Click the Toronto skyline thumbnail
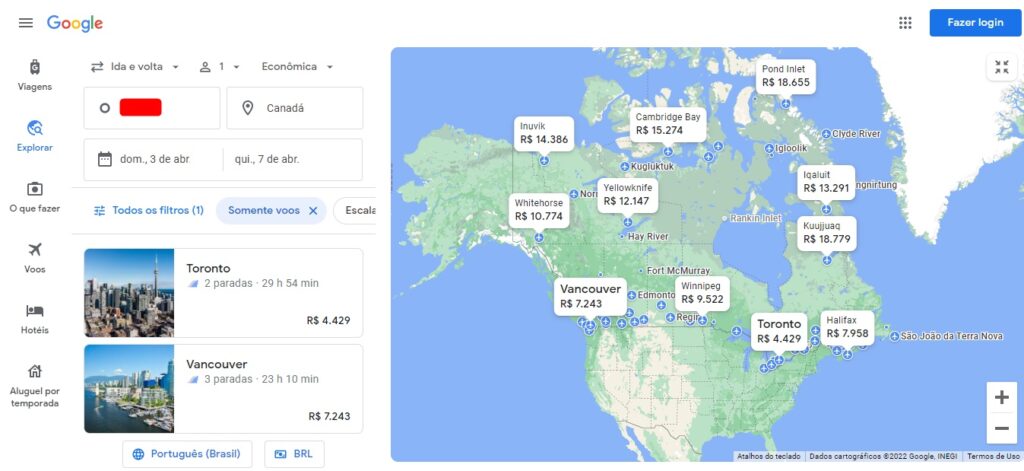 coord(129,293)
